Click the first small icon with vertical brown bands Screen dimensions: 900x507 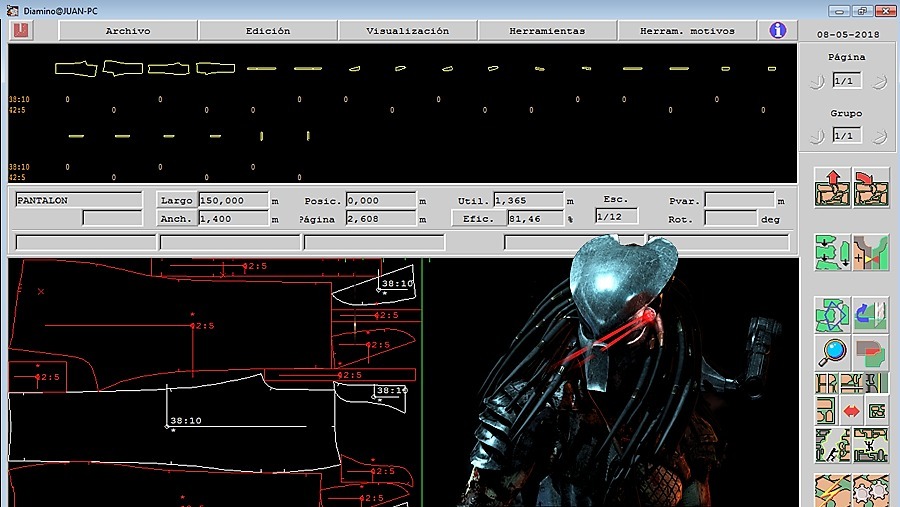[827, 383]
